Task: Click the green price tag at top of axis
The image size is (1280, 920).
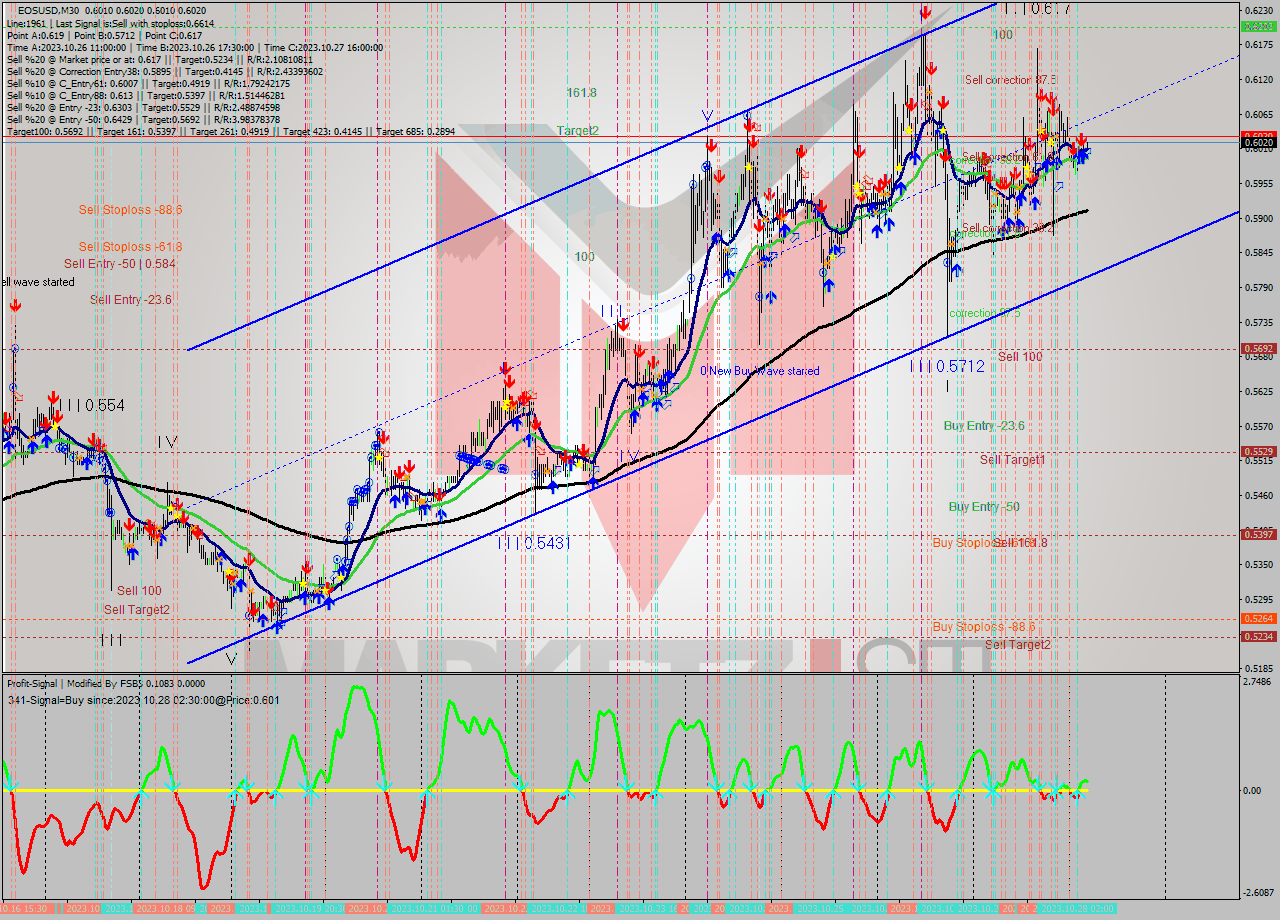Action: click(x=1256, y=27)
